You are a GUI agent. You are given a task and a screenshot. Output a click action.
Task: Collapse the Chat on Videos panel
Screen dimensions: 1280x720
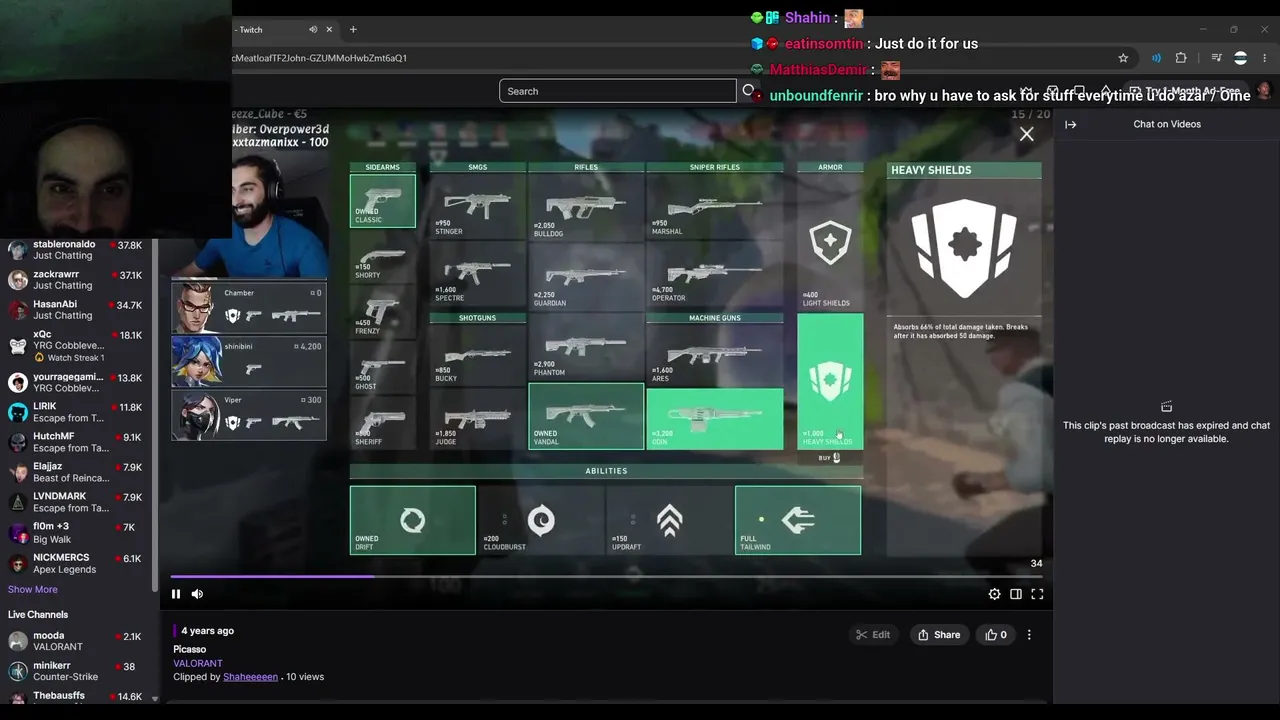point(1070,124)
